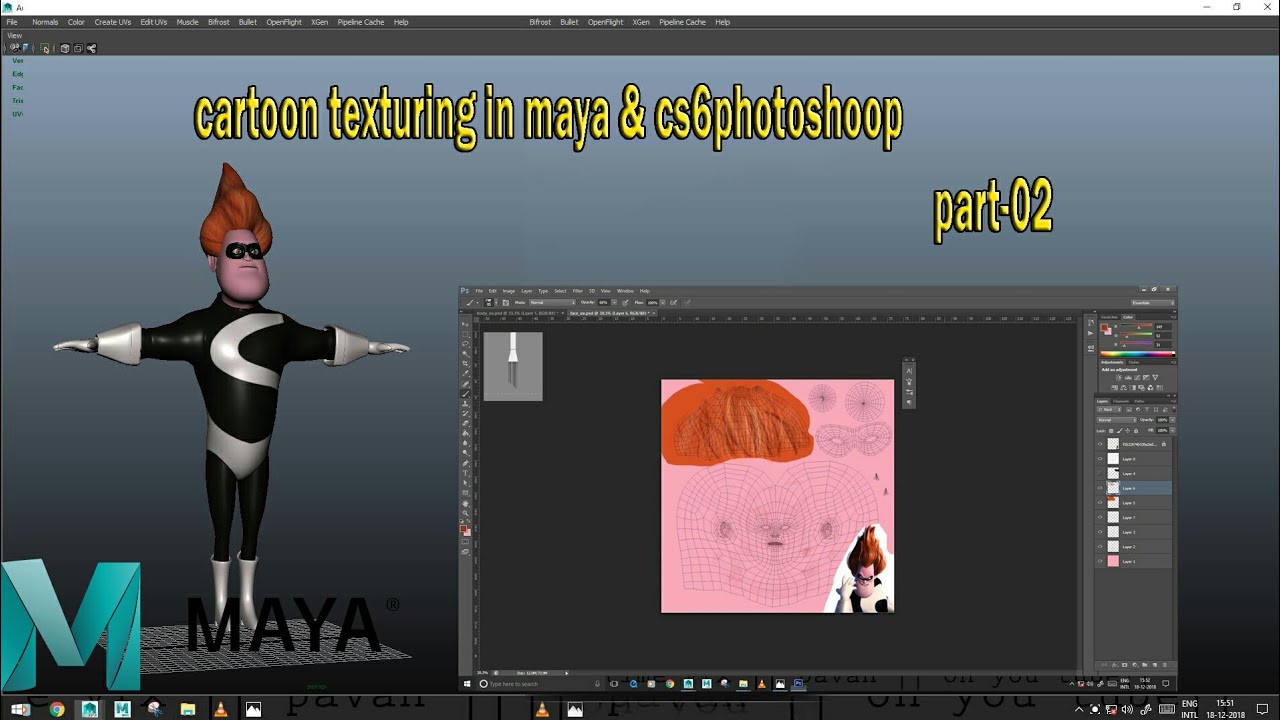Switch to the Channels tab
The image size is (1280, 720).
tap(1121, 401)
